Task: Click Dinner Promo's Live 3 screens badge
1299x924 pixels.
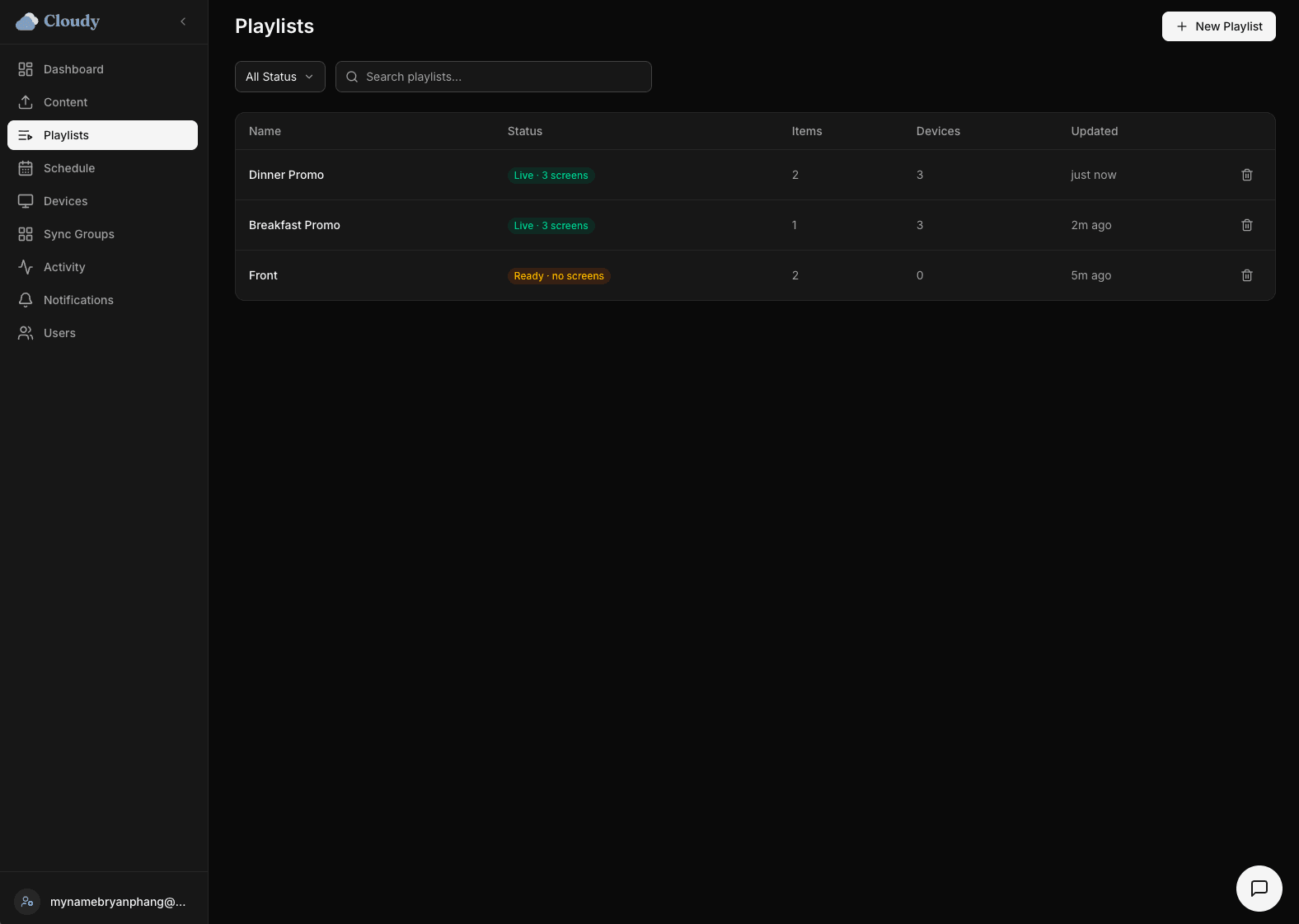Action: coord(551,176)
